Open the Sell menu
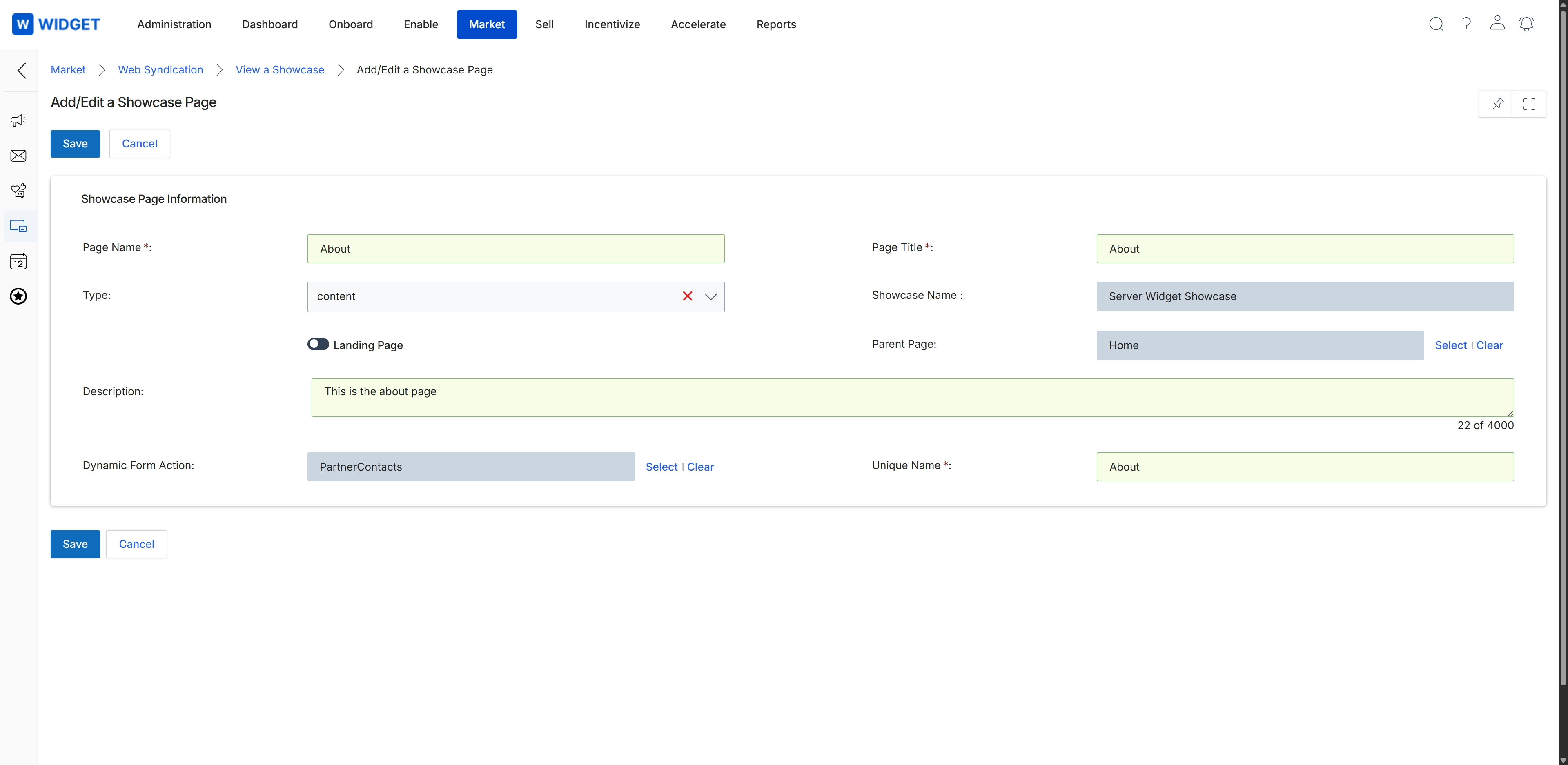Viewport: 1568px width, 765px height. click(544, 24)
